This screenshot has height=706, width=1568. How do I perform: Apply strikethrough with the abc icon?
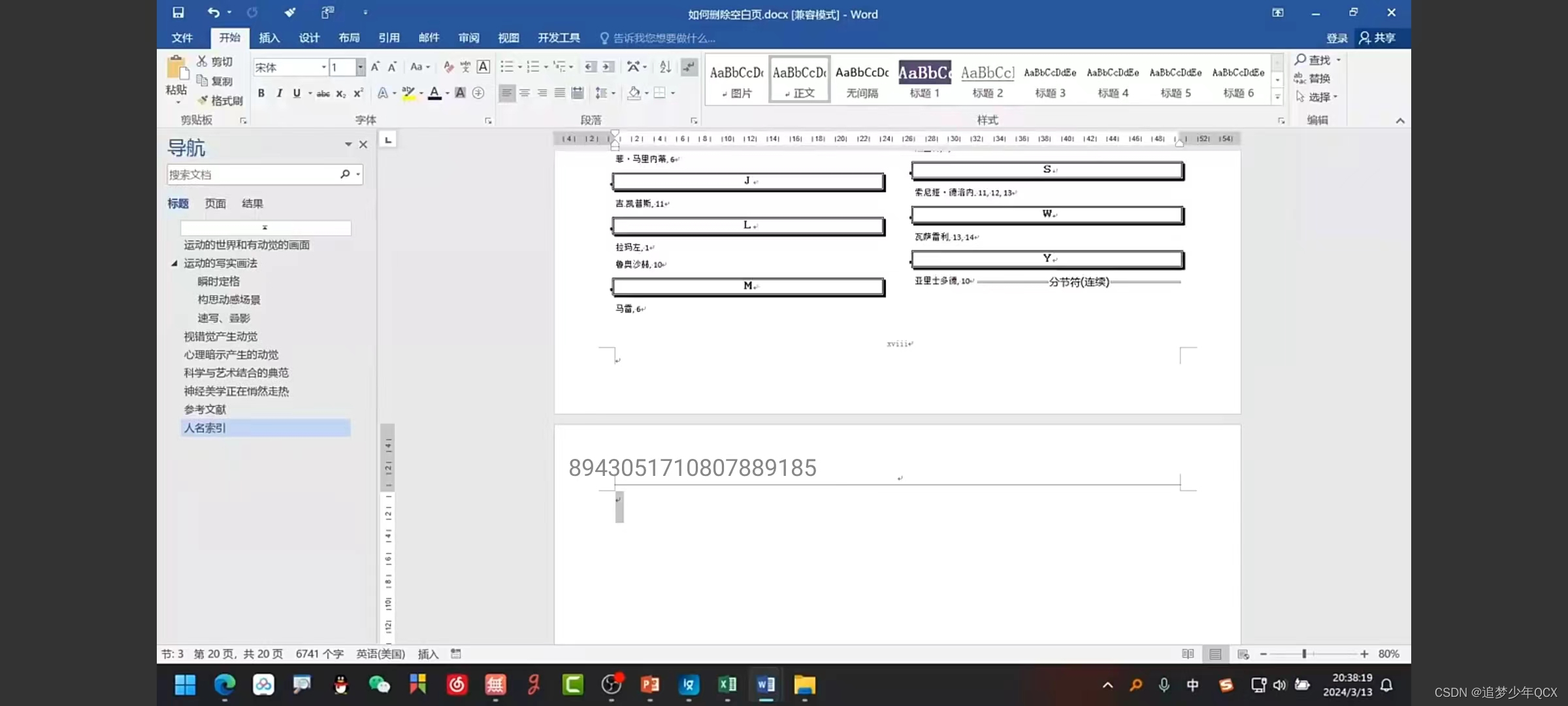coord(323,93)
